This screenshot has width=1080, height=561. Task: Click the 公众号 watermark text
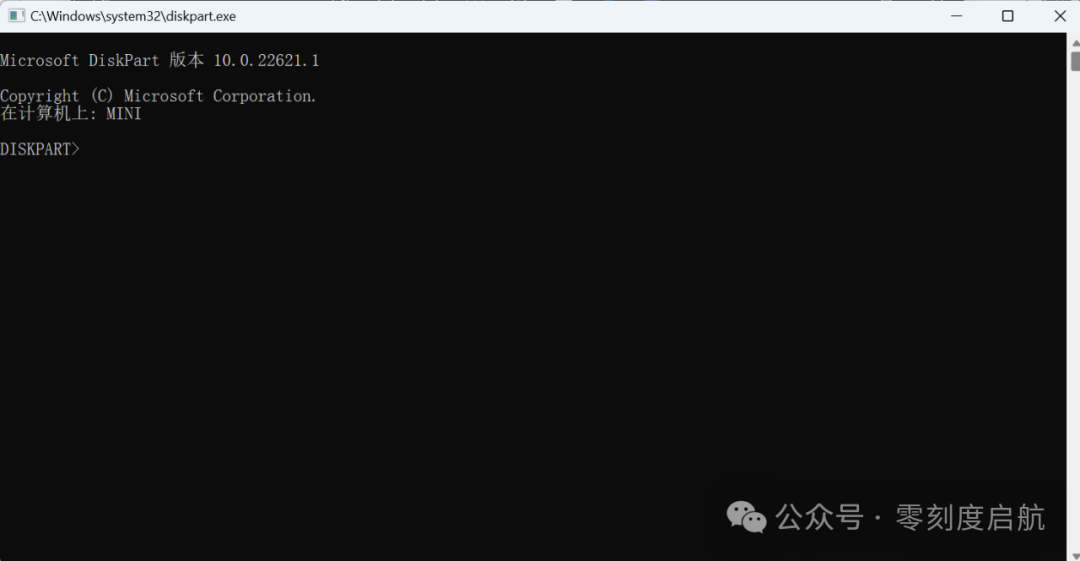click(x=820, y=518)
